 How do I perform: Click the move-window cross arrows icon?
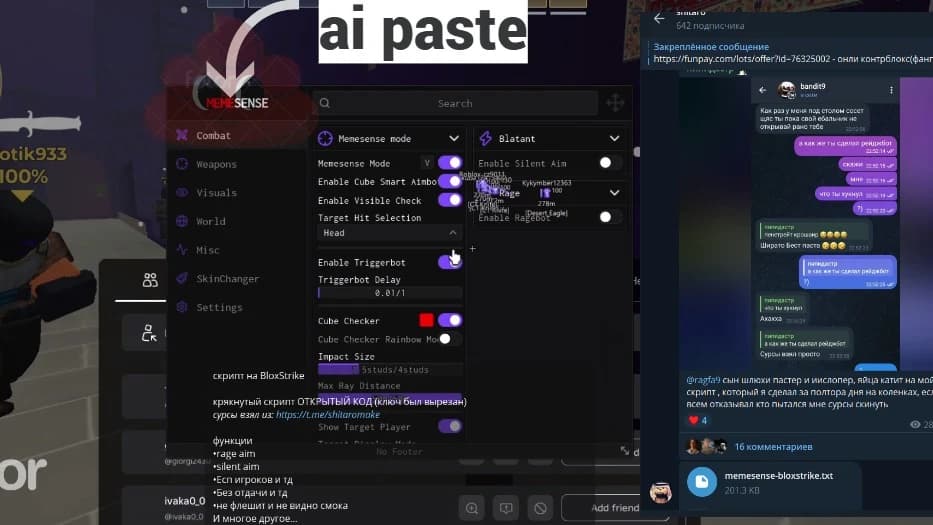615,102
